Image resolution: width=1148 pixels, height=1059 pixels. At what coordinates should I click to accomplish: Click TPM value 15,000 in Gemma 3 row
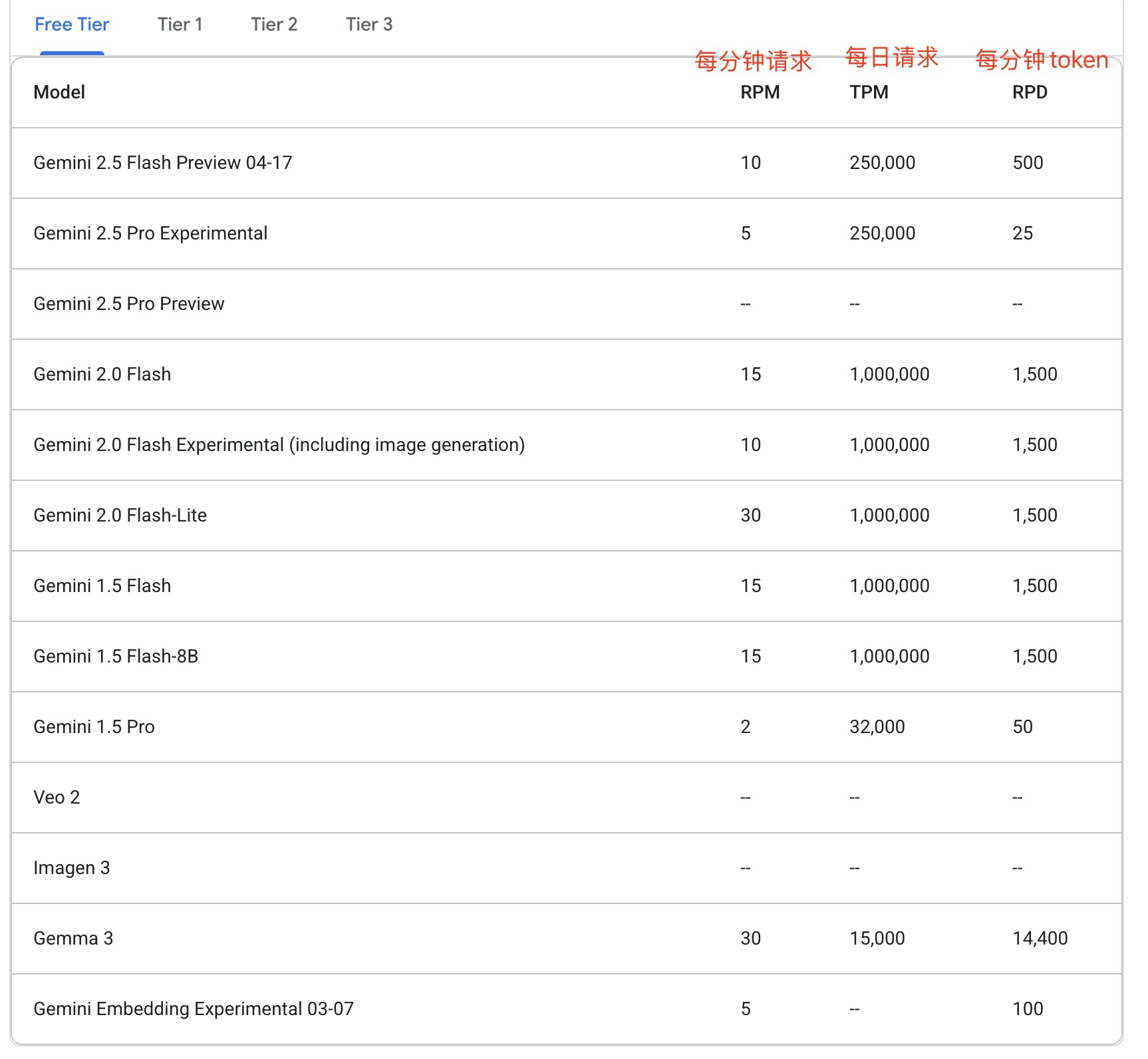[x=877, y=938]
